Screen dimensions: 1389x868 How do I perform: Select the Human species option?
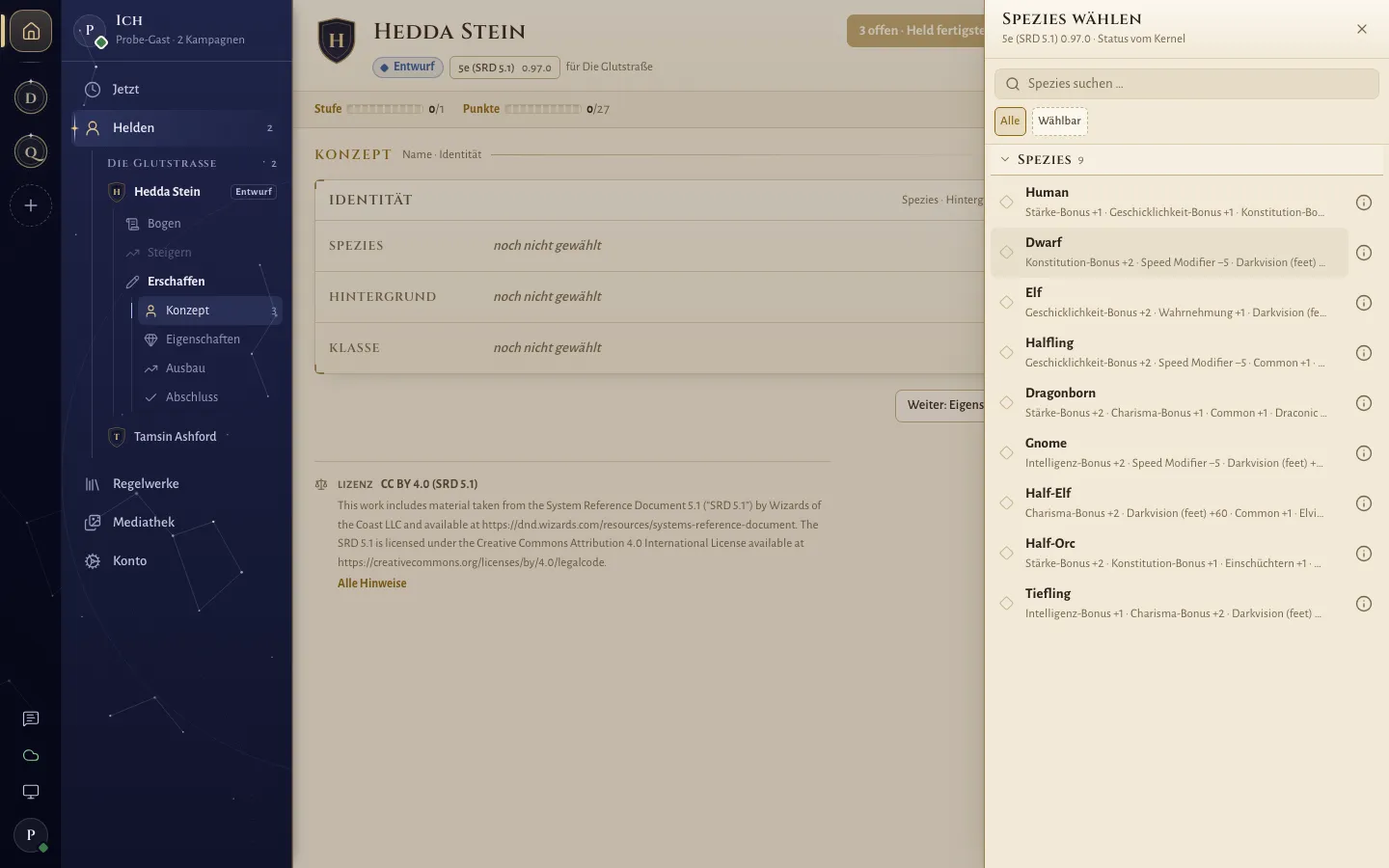(1169, 203)
